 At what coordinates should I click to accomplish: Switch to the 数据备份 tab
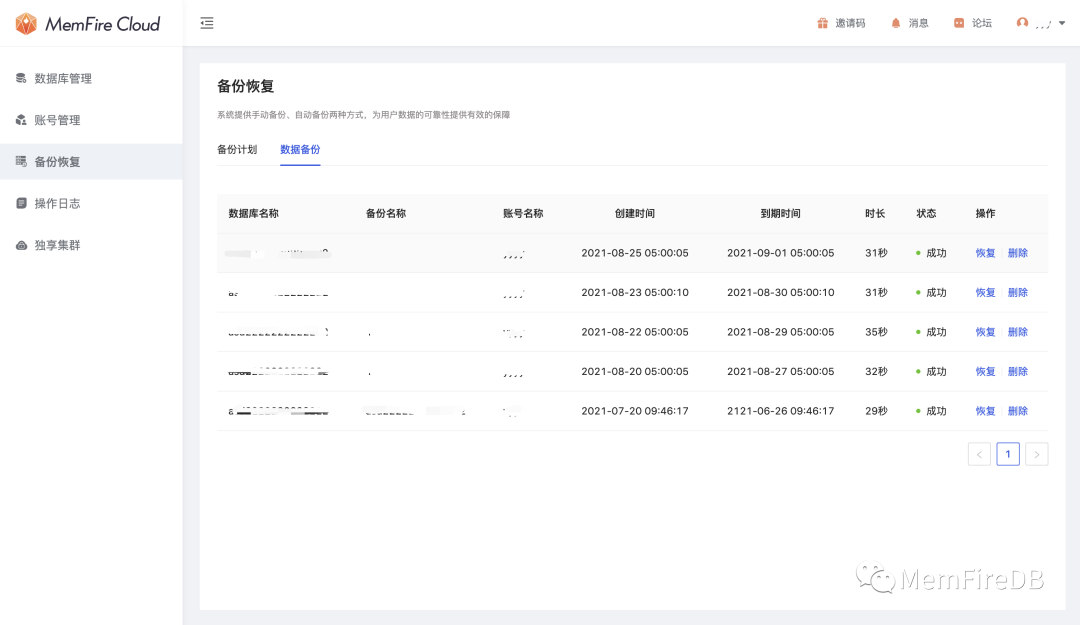[x=300, y=150]
